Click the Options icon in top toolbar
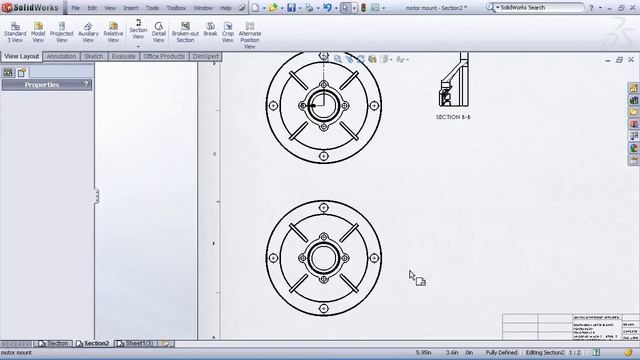Screen dimensions: 640x360 (x=375, y=7)
